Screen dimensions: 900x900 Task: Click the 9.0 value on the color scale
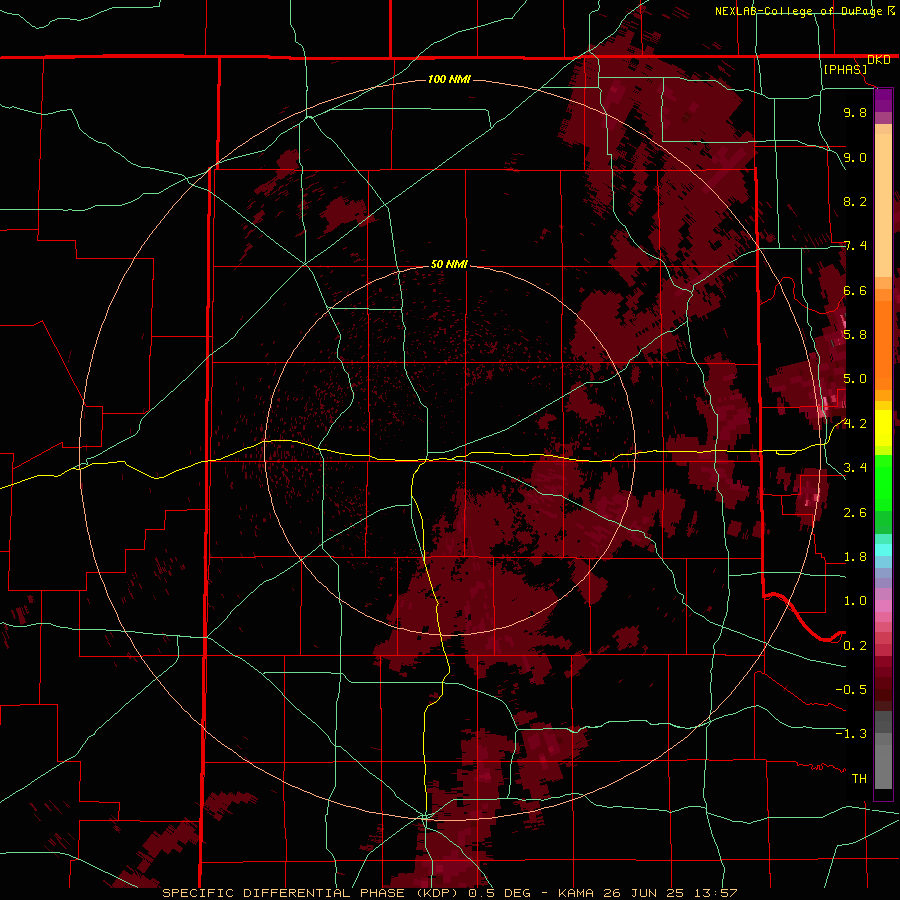855,157
